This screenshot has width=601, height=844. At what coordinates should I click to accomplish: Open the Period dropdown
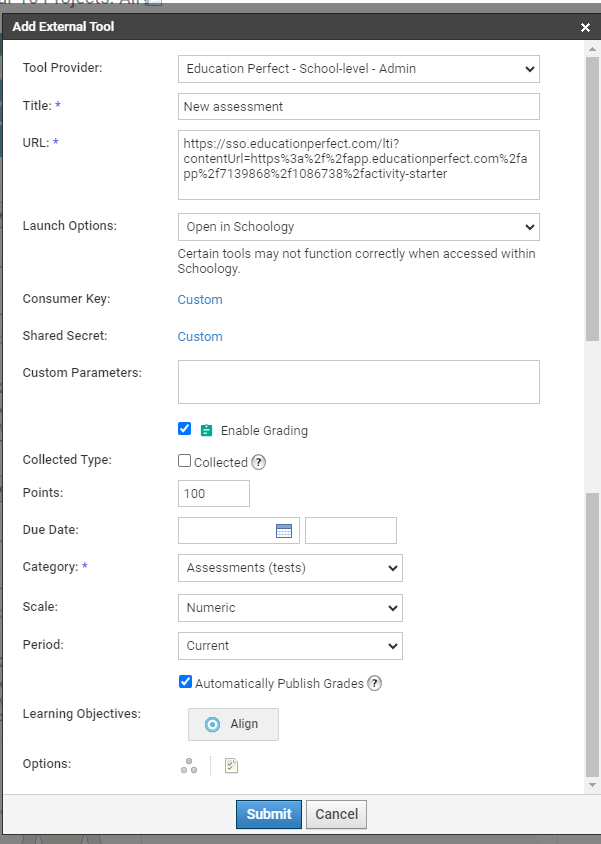click(x=290, y=646)
